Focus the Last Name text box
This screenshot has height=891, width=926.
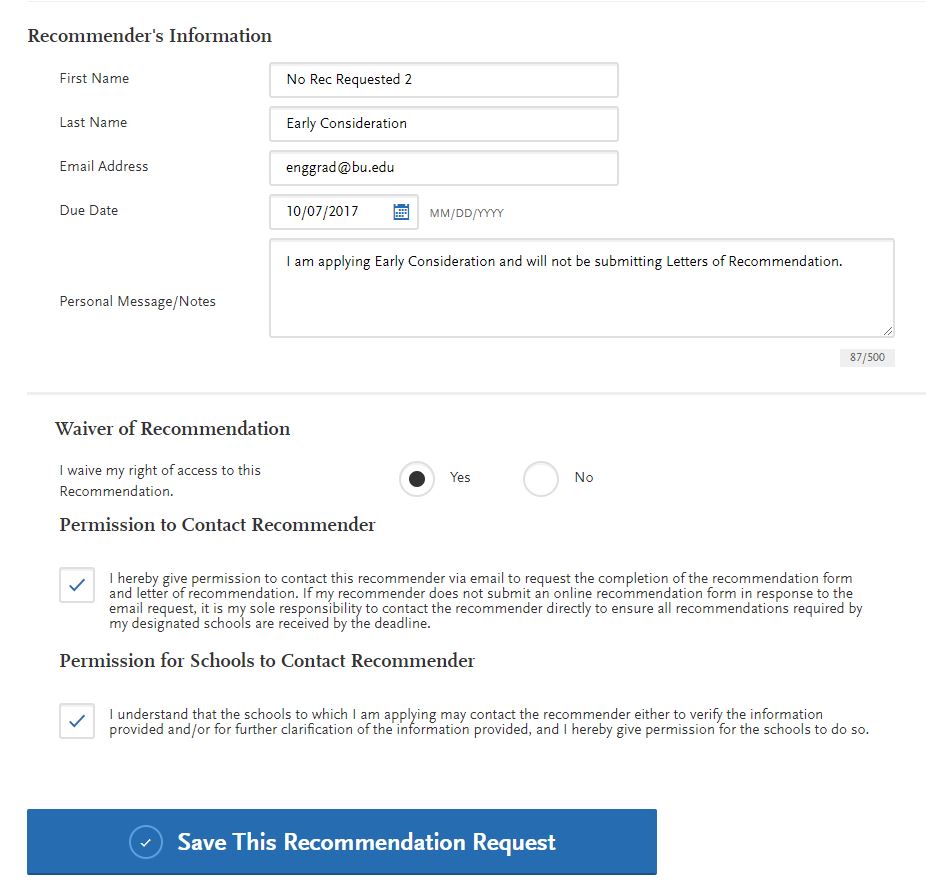click(443, 124)
